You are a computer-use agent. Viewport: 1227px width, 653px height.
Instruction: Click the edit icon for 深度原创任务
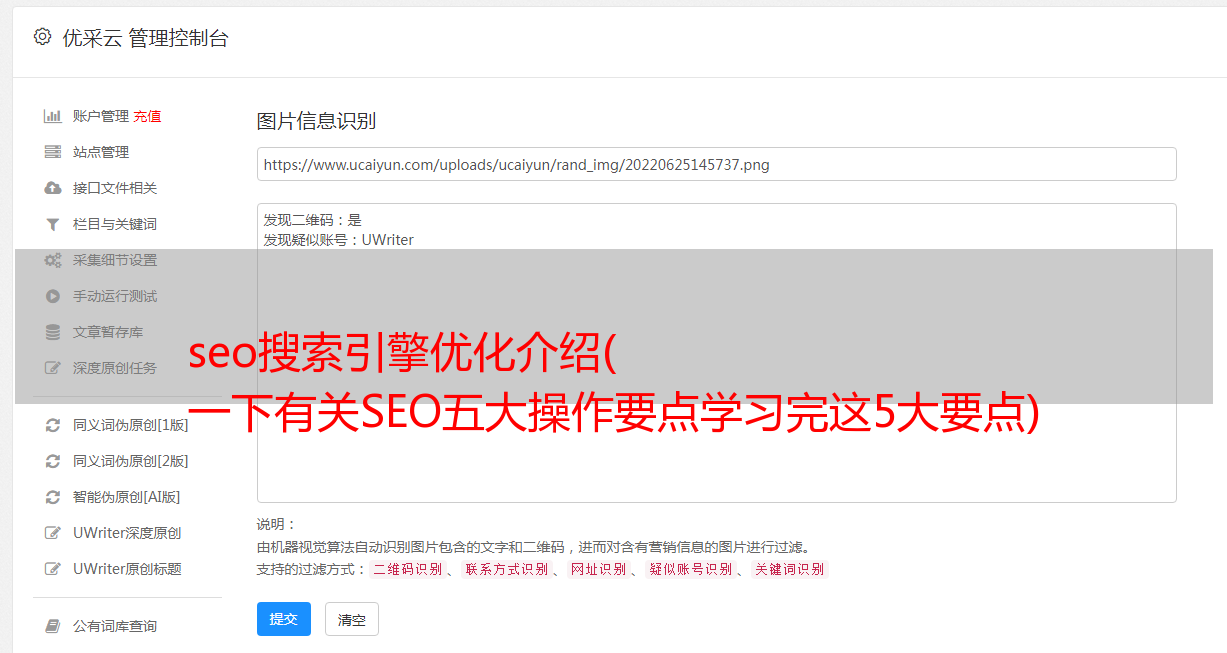pyautogui.click(x=53, y=368)
